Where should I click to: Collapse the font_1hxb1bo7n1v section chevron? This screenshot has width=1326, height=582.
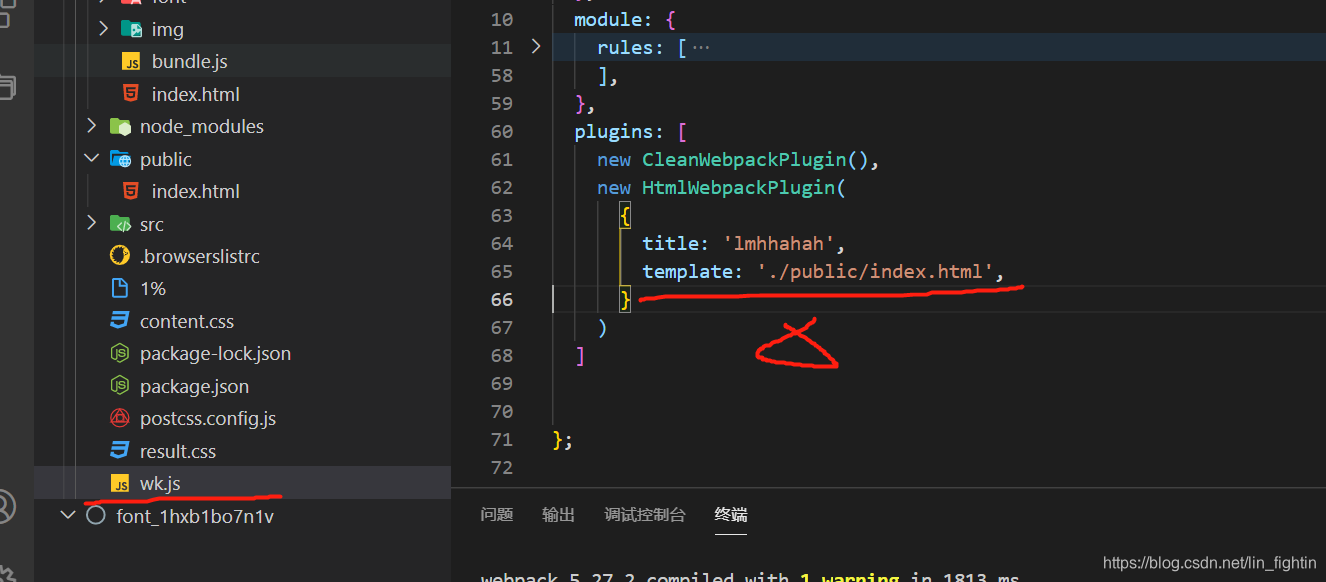tap(68, 515)
